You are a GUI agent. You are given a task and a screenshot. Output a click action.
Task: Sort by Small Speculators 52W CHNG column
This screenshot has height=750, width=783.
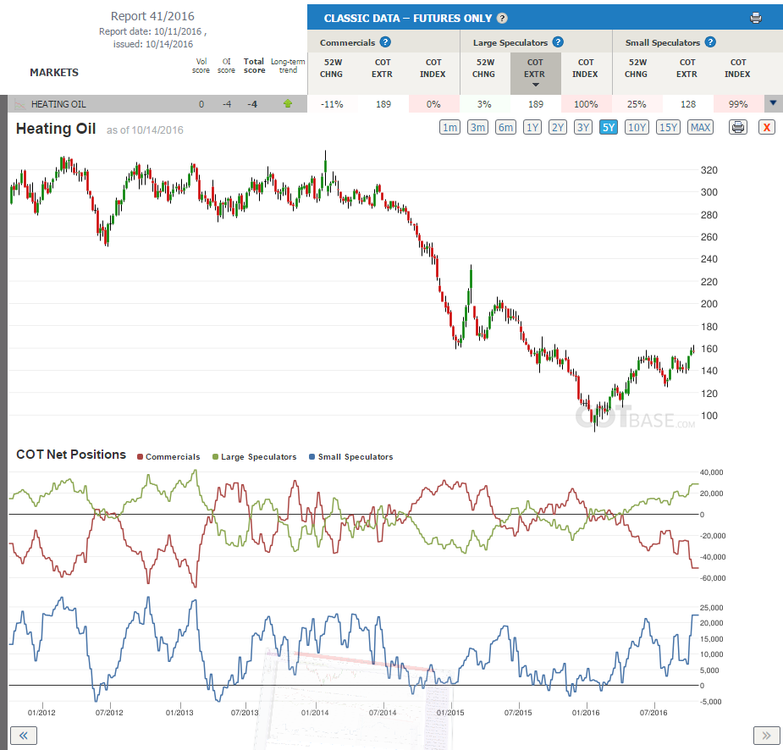pos(636,68)
